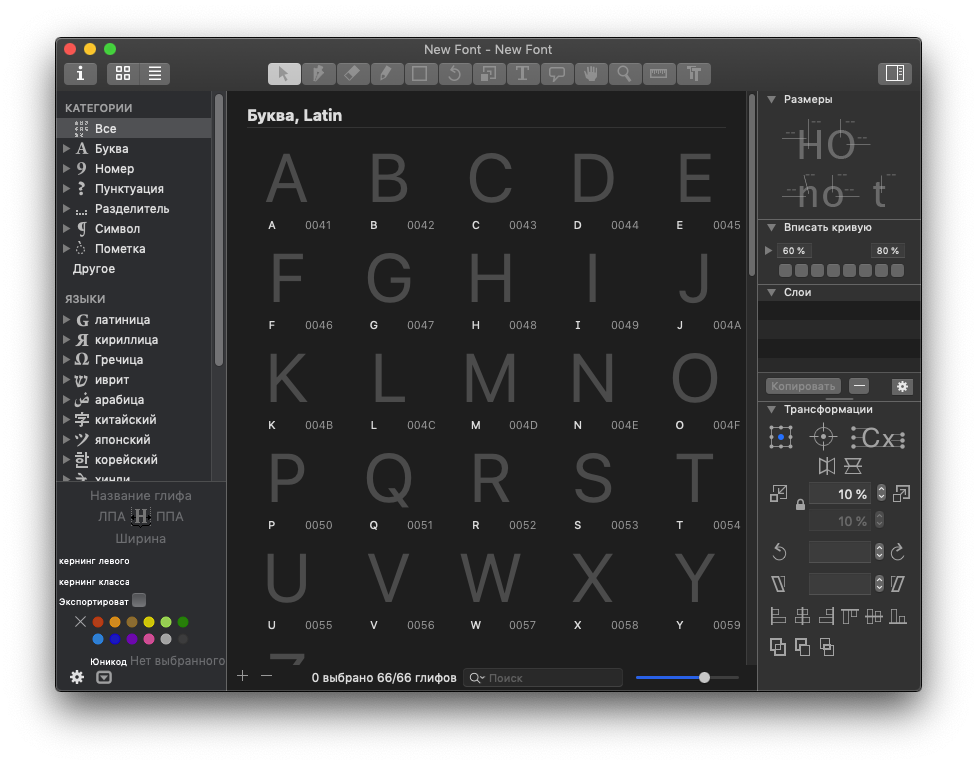Screen dimensions: 977x765
Task: Collapse the Трансформации panel section
Action: point(772,409)
